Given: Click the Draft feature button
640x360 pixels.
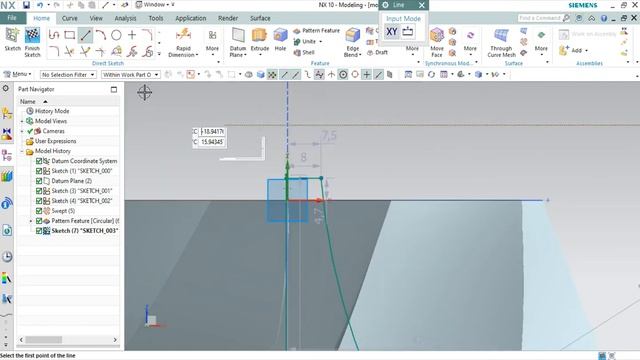Looking at the screenshot, I should click(377, 52).
